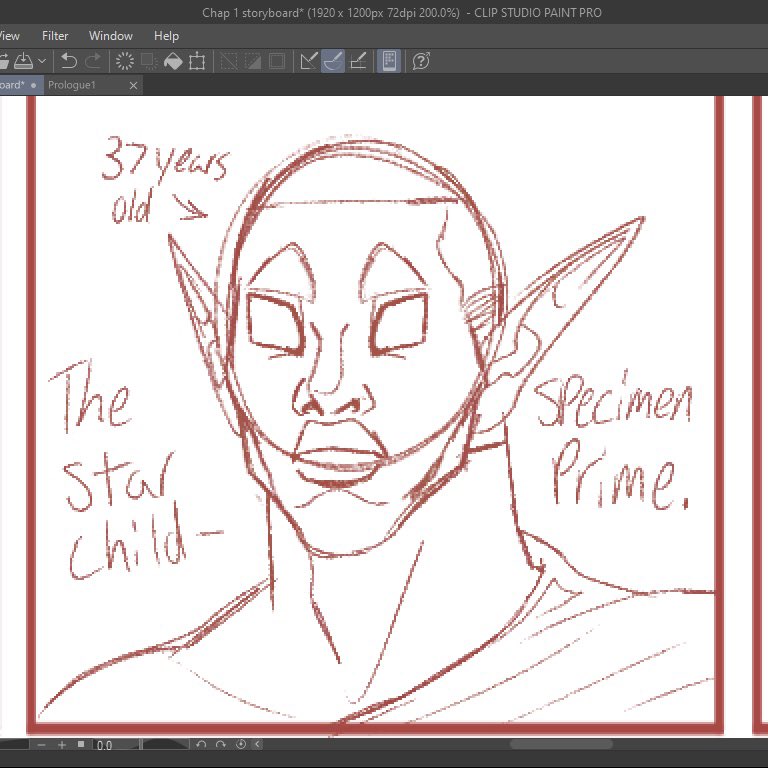Toggle the Companion mode smartphone icon
768x768 pixels.
pyautogui.click(x=389, y=61)
